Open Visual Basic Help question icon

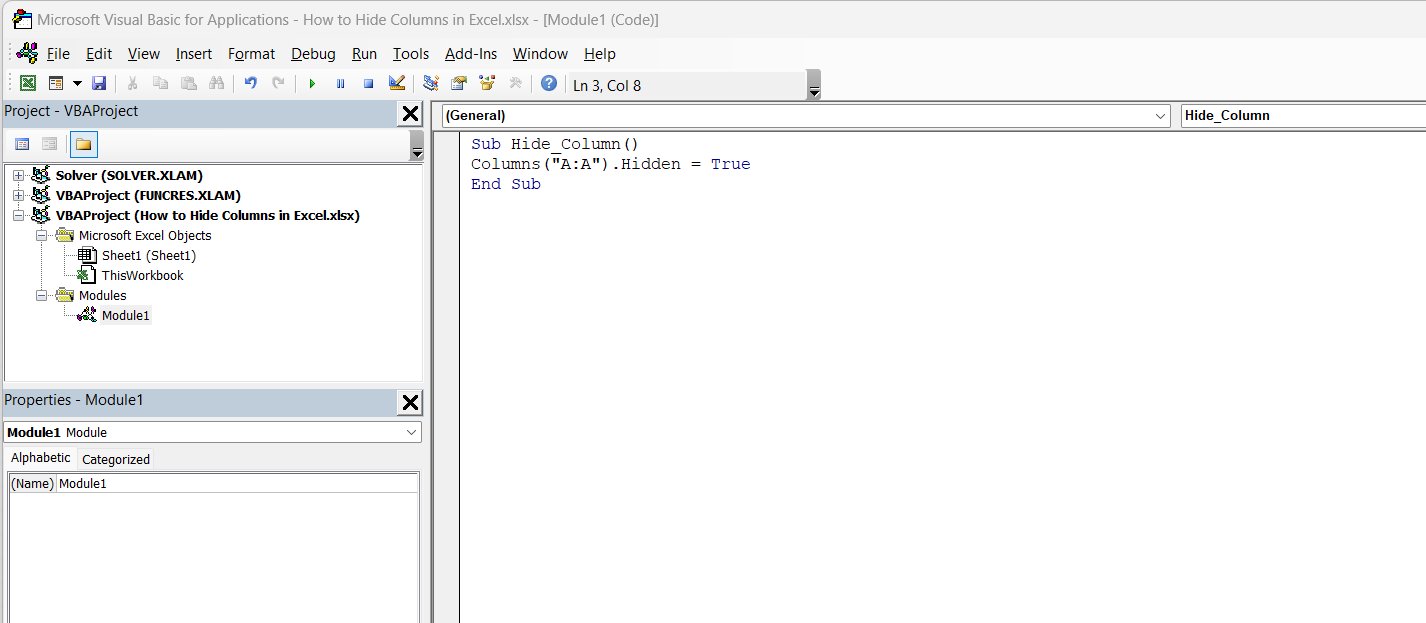click(549, 84)
